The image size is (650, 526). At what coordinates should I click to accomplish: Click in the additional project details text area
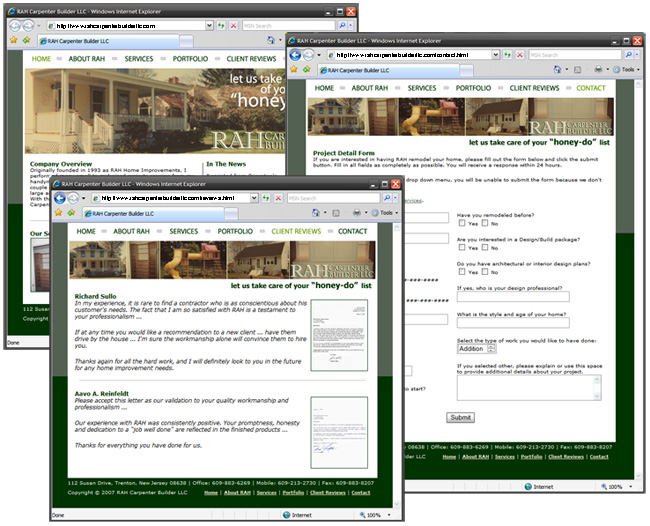[529, 388]
